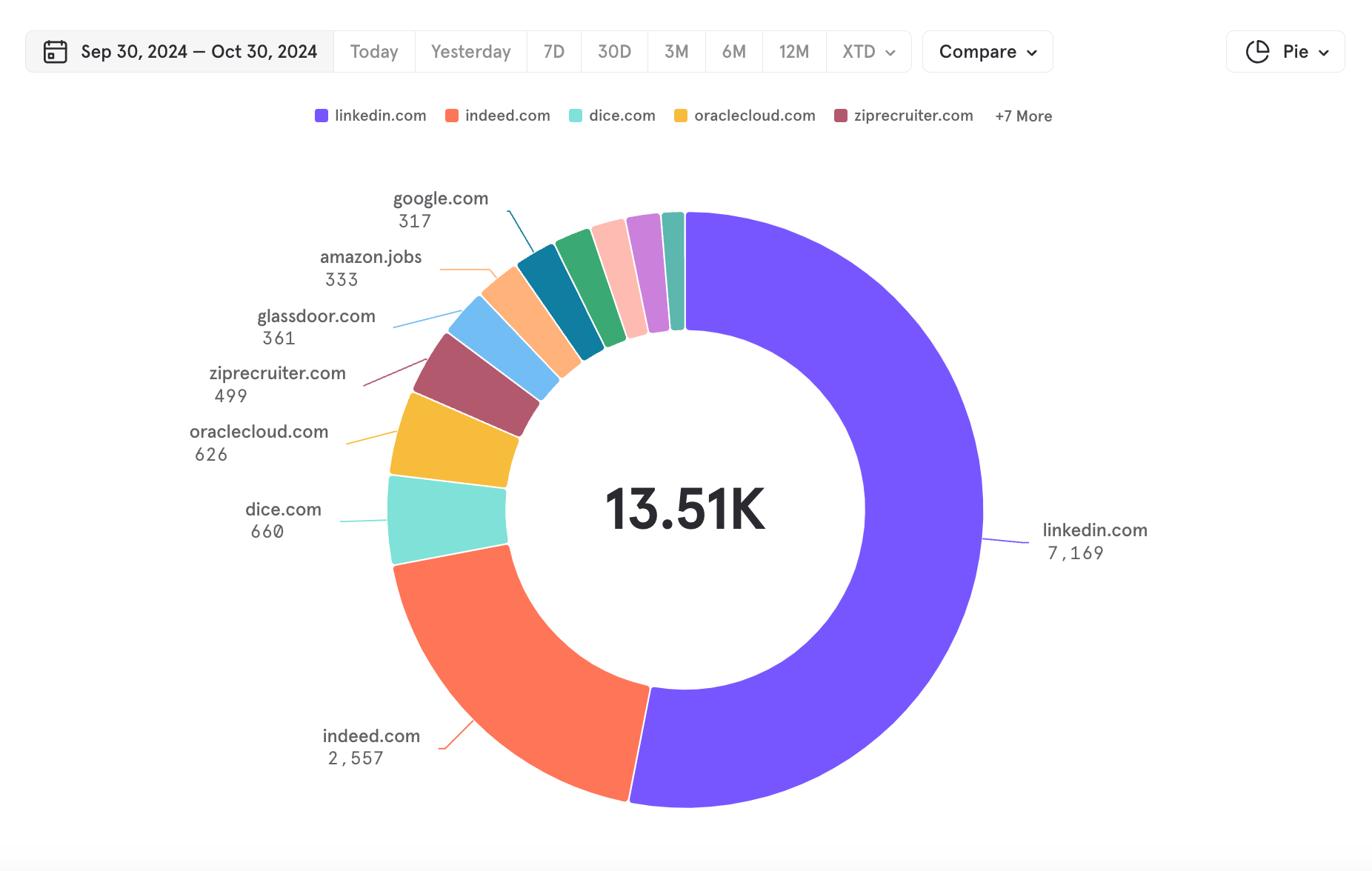Screen dimensions: 1372x871
Task: Switch to the 30D range
Action: (614, 52)
